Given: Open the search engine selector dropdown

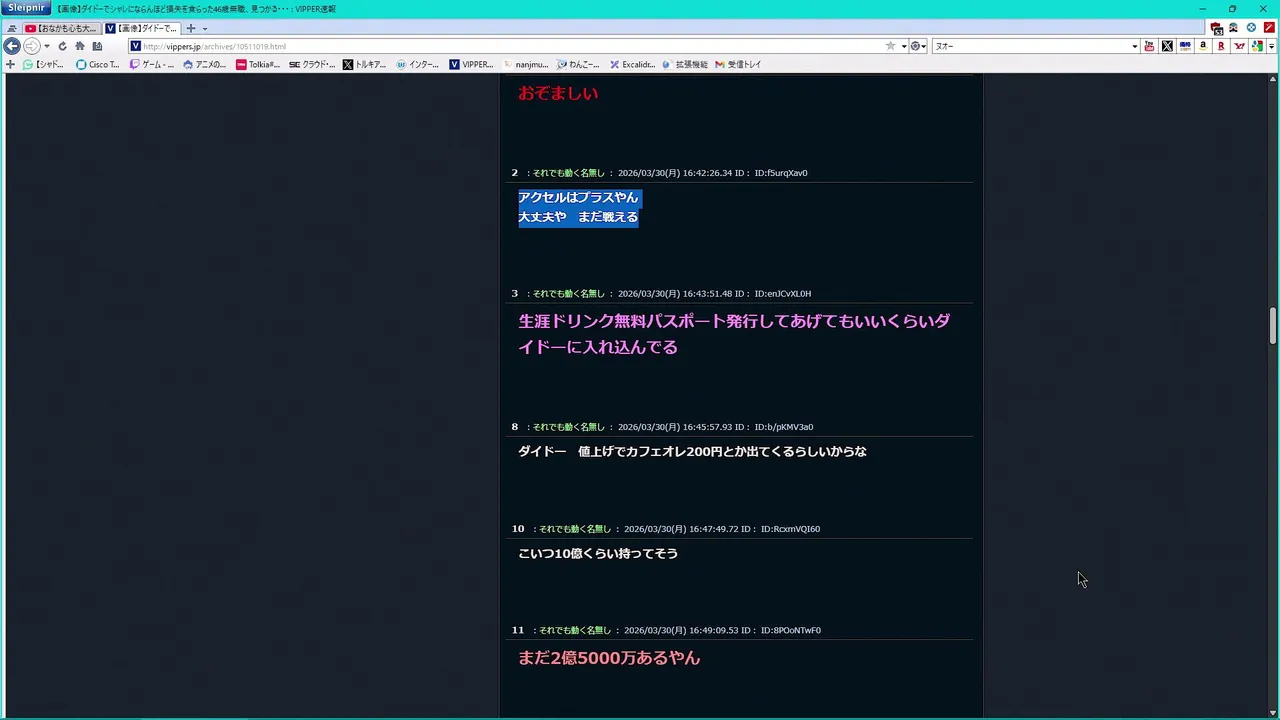Looking at the screenshot, I should [x=917, y=46].
